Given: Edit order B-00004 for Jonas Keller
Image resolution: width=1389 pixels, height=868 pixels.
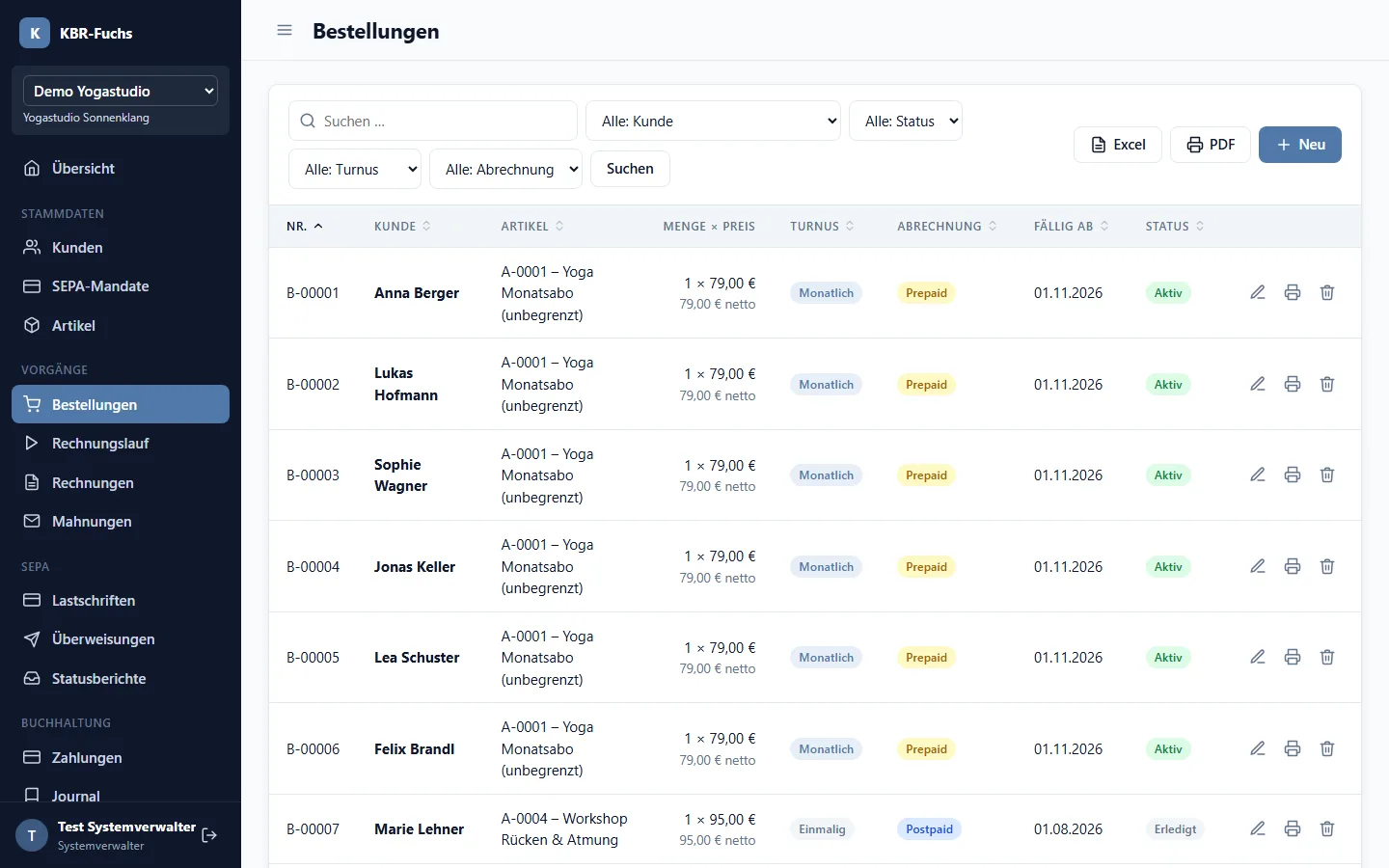Looking at the screenshot, I should pos(1258,566).
